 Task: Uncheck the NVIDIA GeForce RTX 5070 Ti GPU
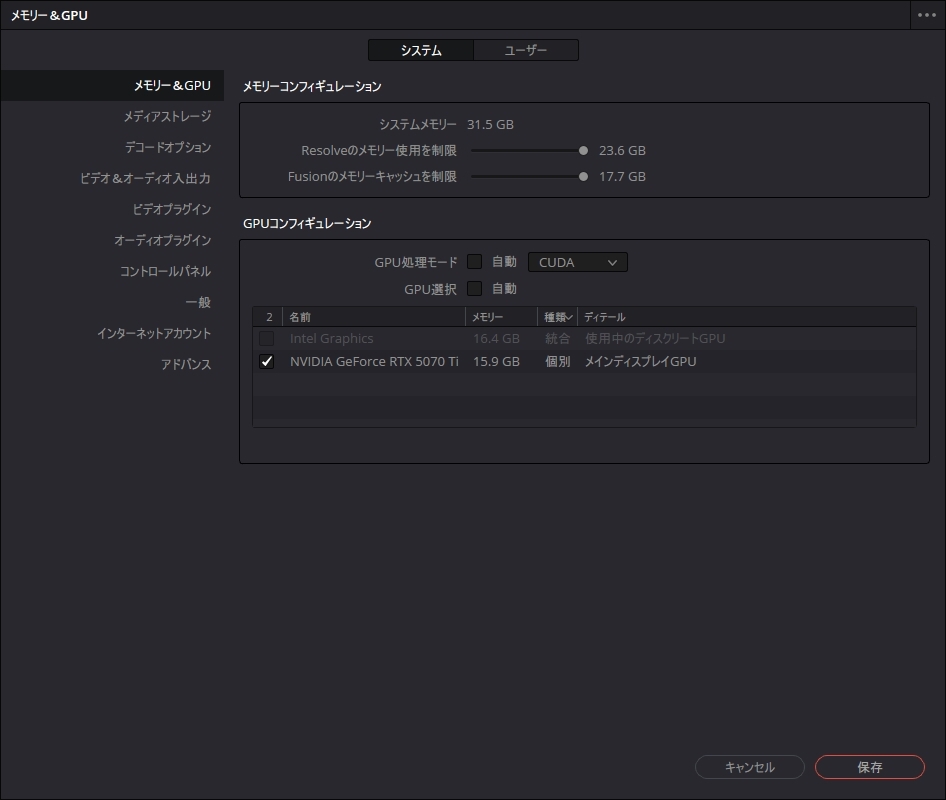coord(266,361)
